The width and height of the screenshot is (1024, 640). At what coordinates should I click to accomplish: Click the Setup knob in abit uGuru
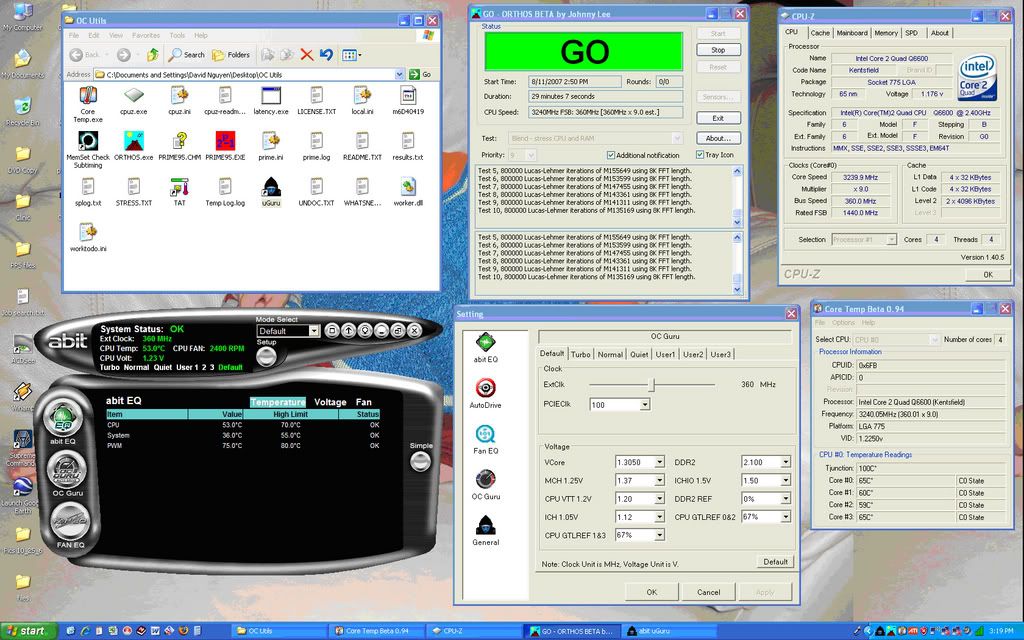[266, 356]
